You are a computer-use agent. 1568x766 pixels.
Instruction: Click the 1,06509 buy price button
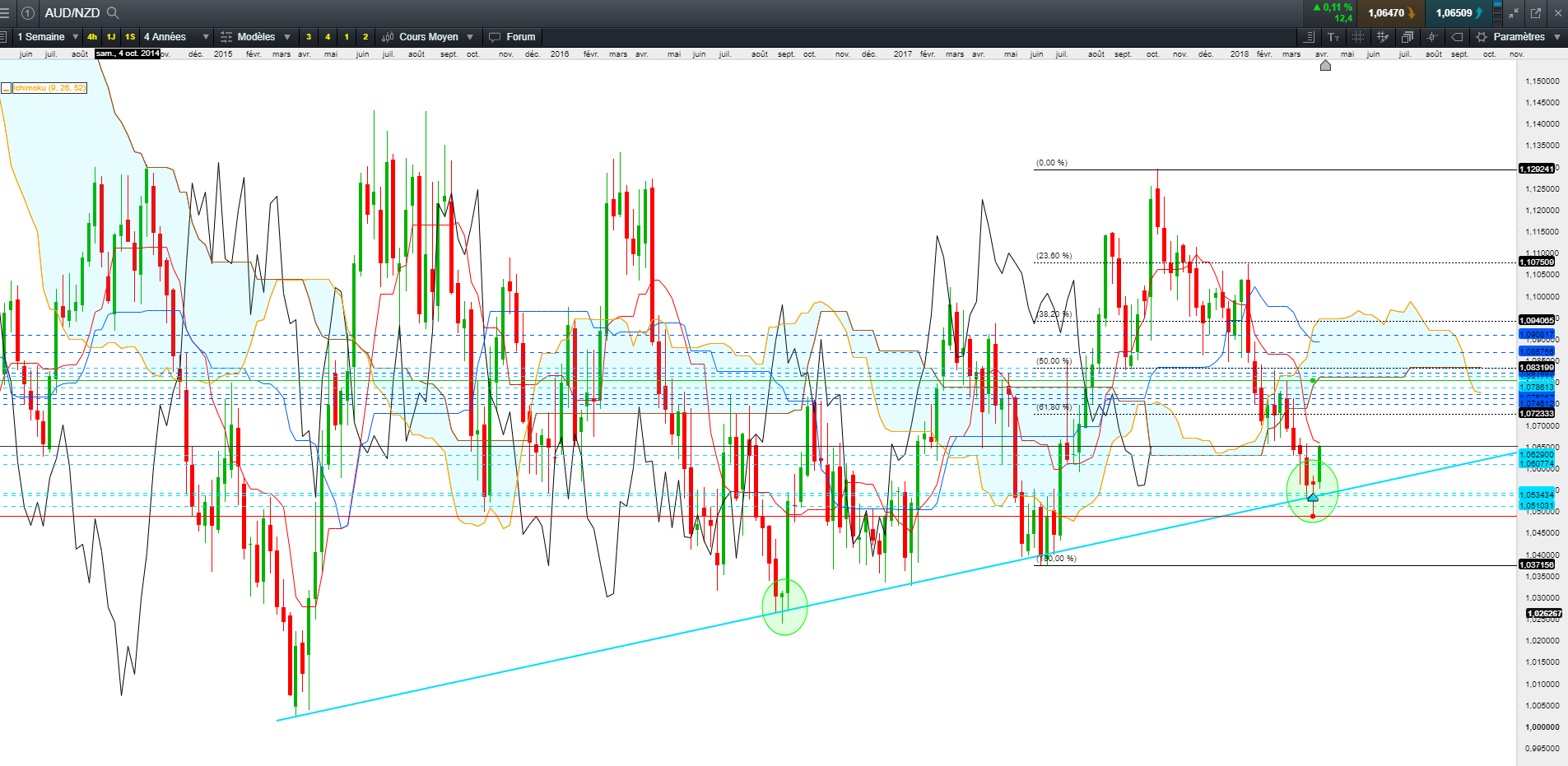click(1459, 12)
